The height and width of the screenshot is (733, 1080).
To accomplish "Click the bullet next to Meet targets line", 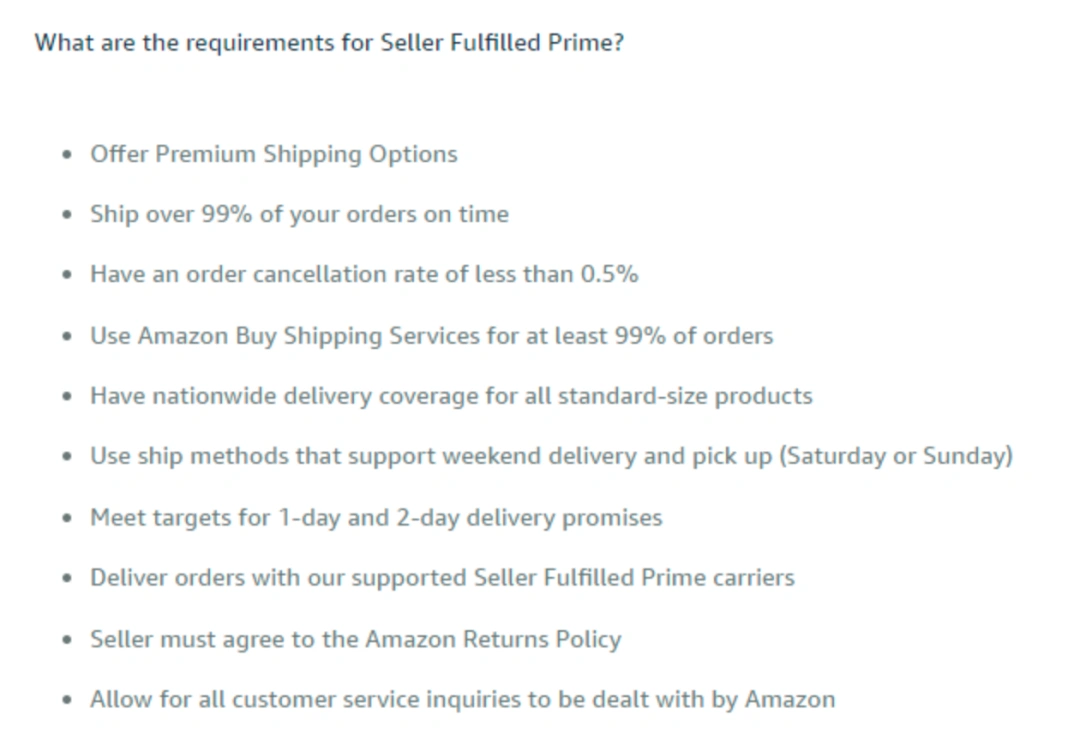I will (x=67, y=518).
